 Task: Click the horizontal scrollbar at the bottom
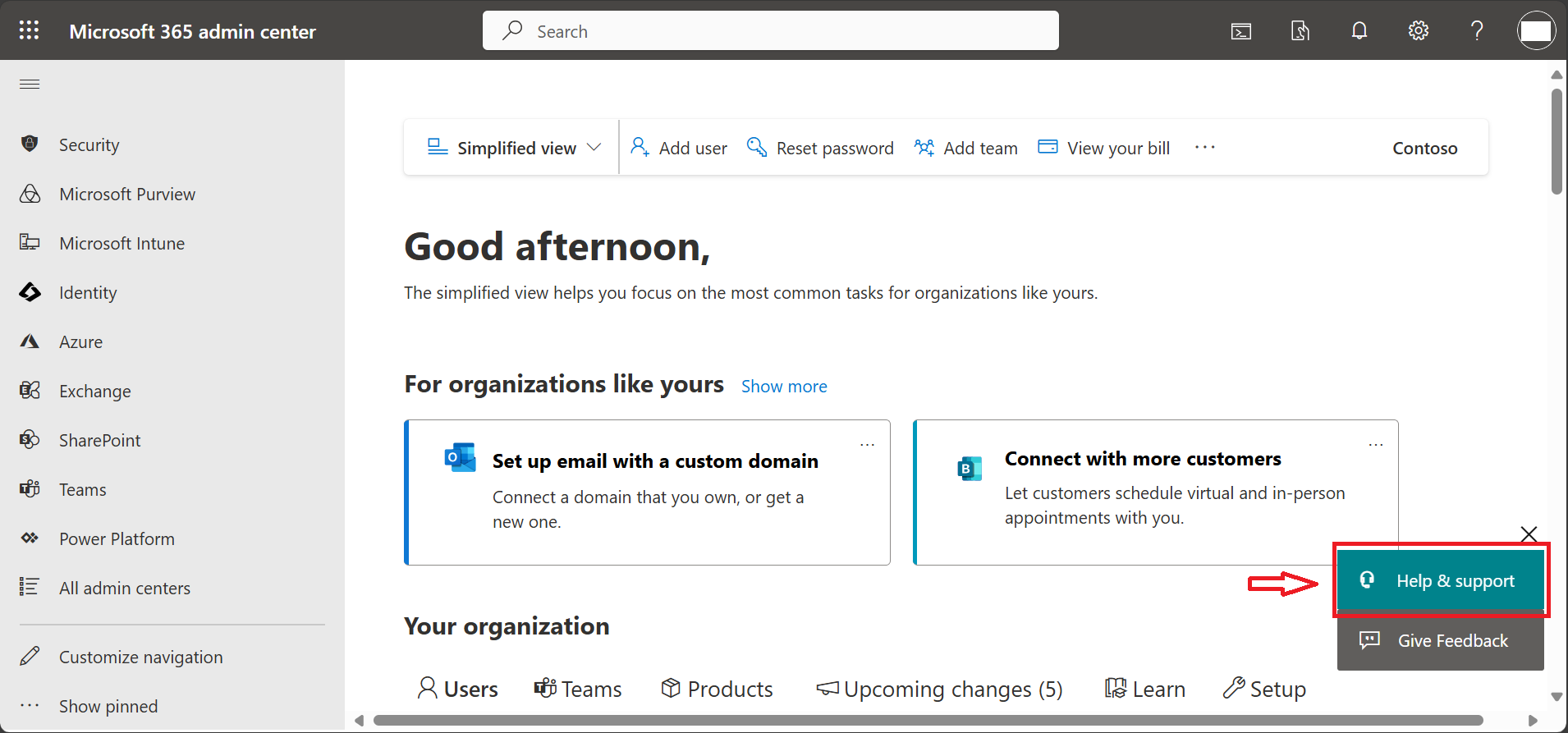pos(928,721)
